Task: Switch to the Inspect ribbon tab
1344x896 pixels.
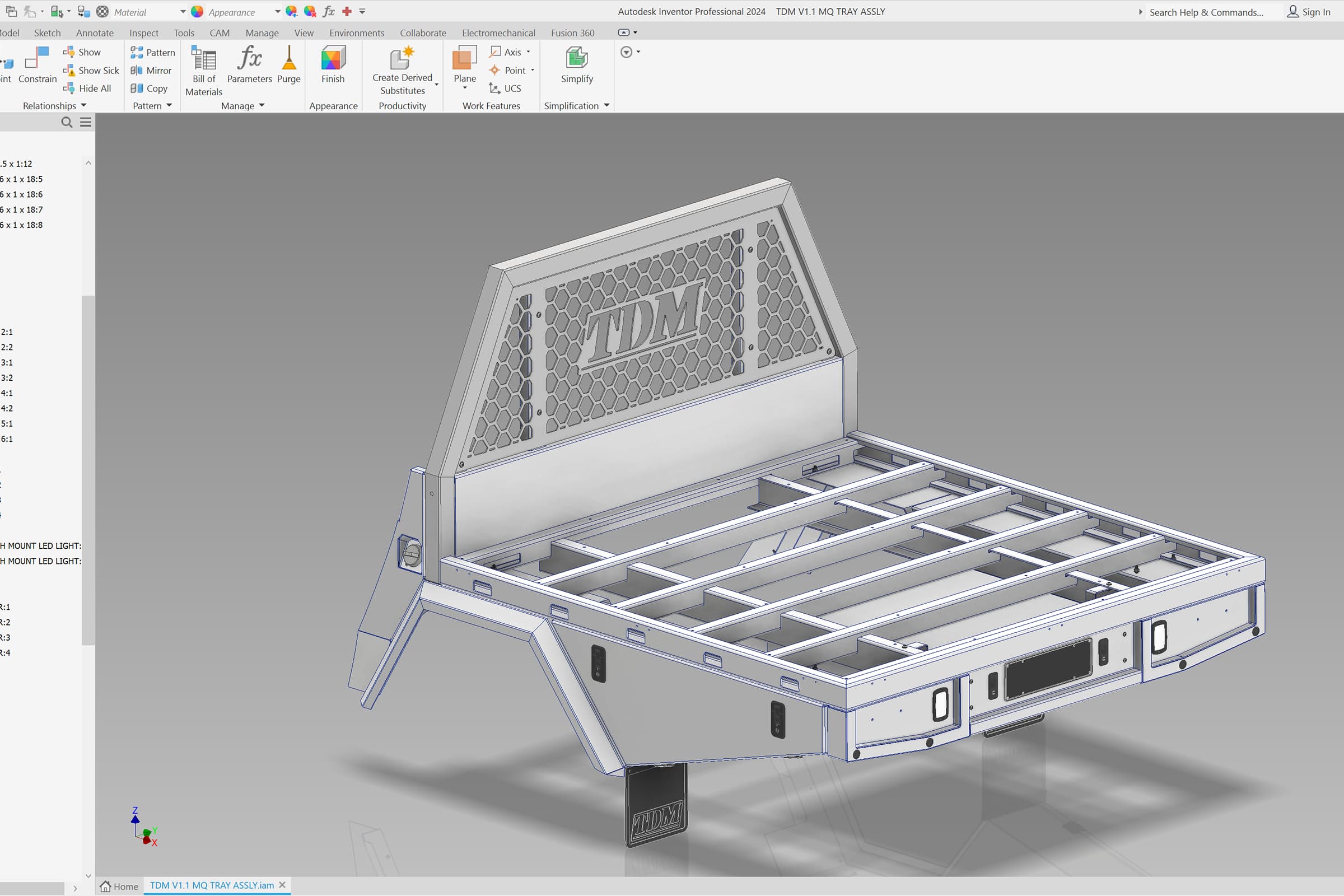Action: [143, 32]
